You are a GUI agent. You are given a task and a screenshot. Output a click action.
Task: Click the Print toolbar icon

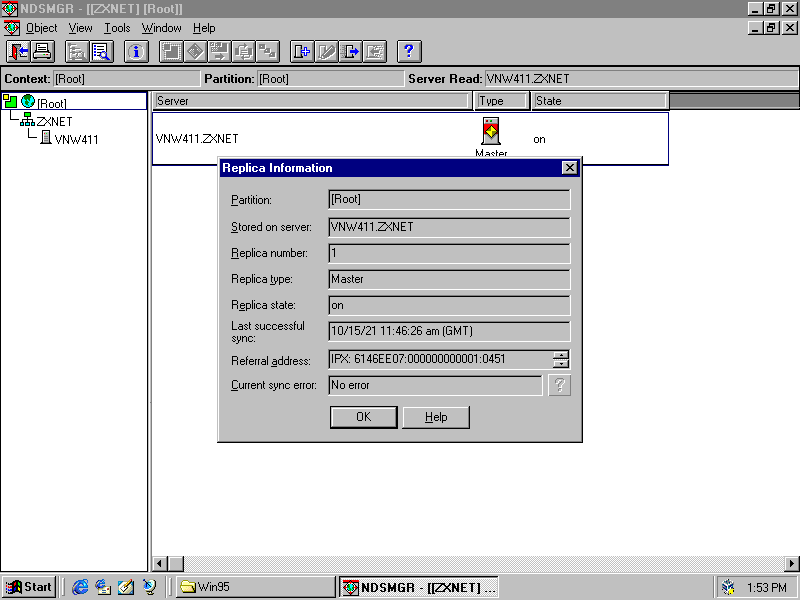(x=43, y=52)
